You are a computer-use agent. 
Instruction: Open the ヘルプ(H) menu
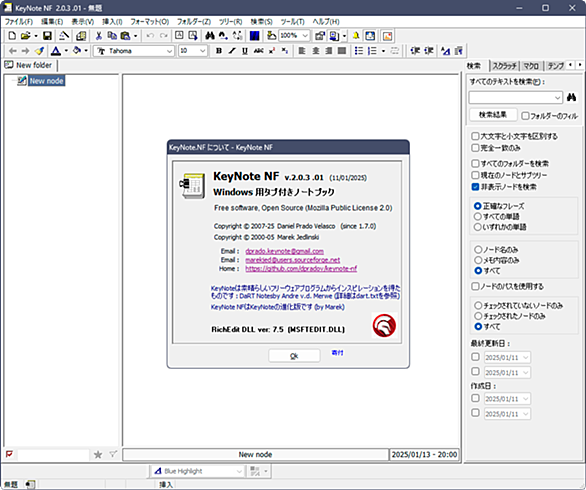tap(326, 22)
